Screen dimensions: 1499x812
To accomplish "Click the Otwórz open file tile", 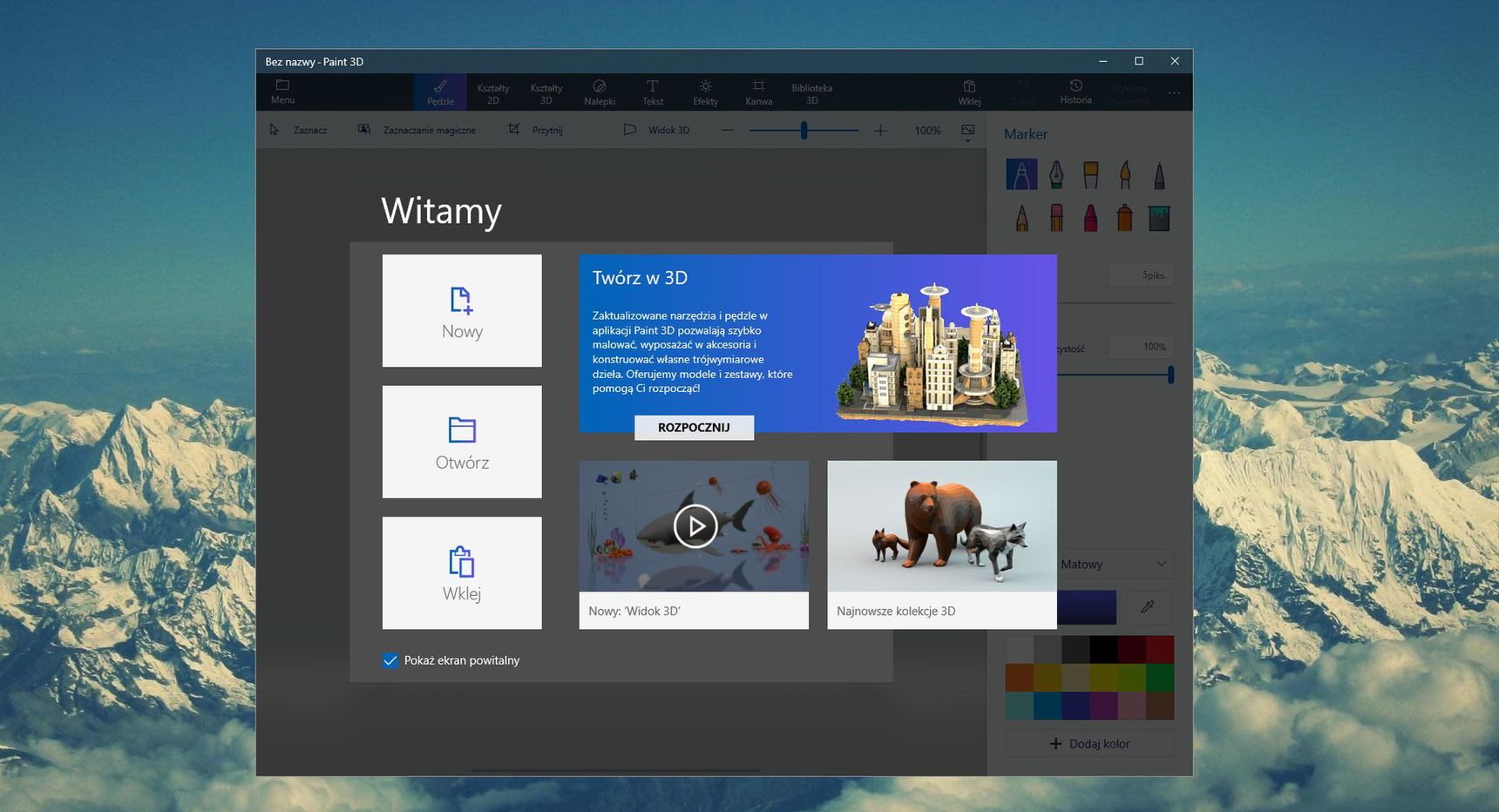I will 462,442.
